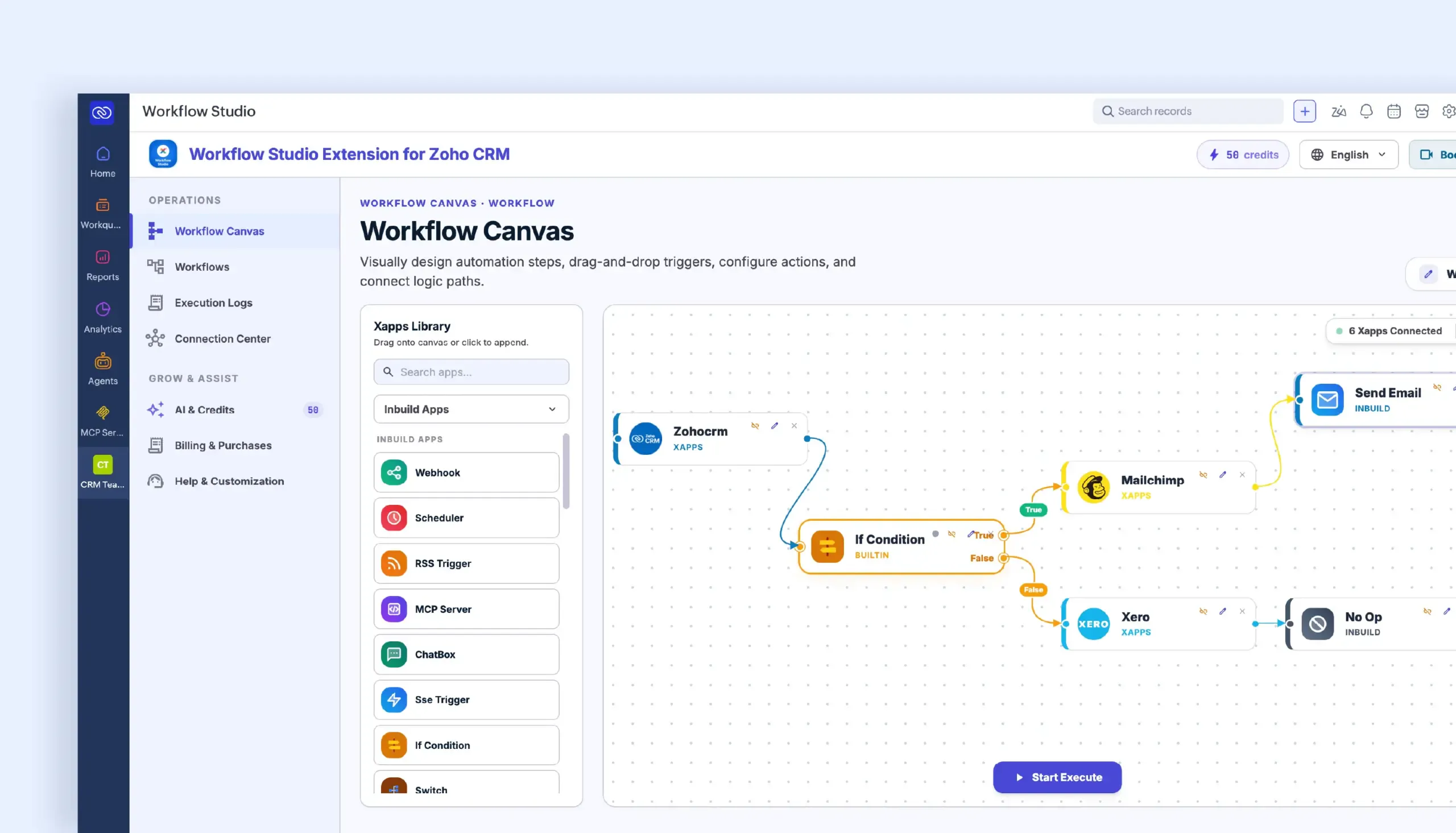Viewport: 1456px width, 833px height.
Task: Toggle the If Condition node disable icon
Action: [952, 534]
